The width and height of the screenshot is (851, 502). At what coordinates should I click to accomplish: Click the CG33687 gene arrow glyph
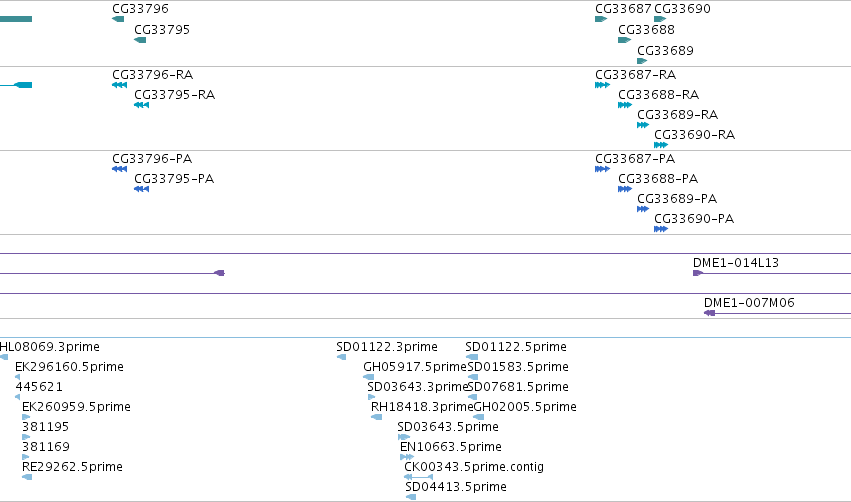click(x=601, y=19)
